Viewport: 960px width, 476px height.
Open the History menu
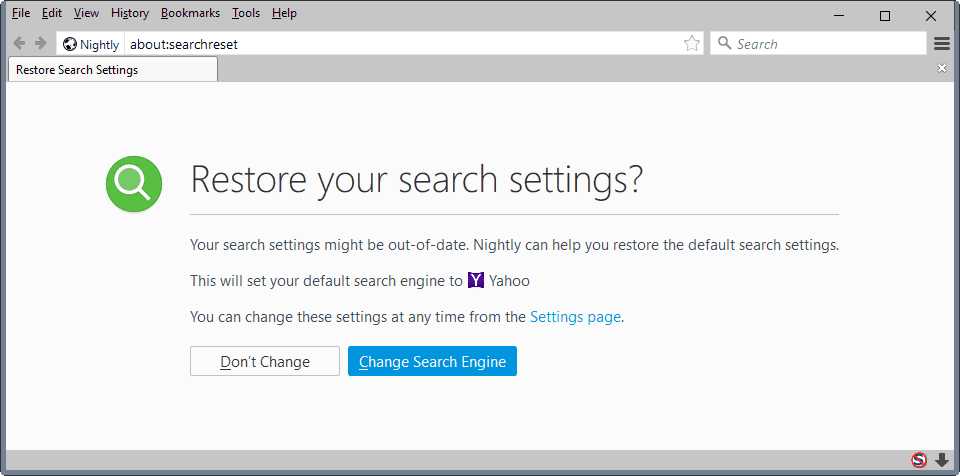pos(130,13)
